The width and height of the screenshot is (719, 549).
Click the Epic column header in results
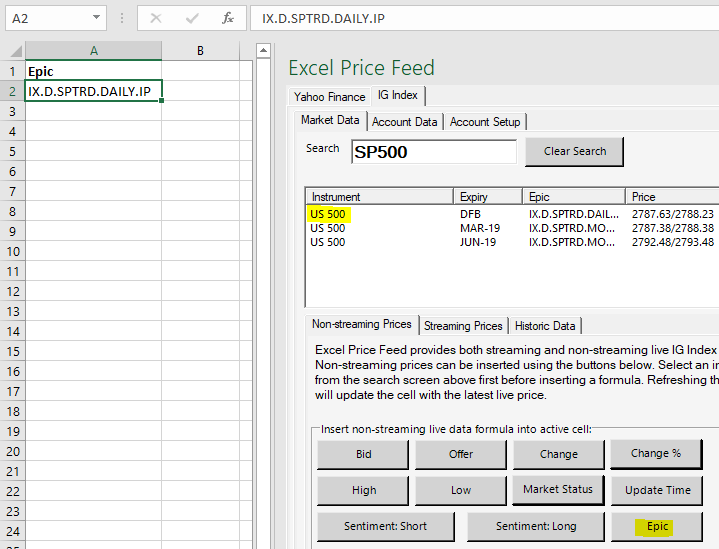click(x=574, y=197)
